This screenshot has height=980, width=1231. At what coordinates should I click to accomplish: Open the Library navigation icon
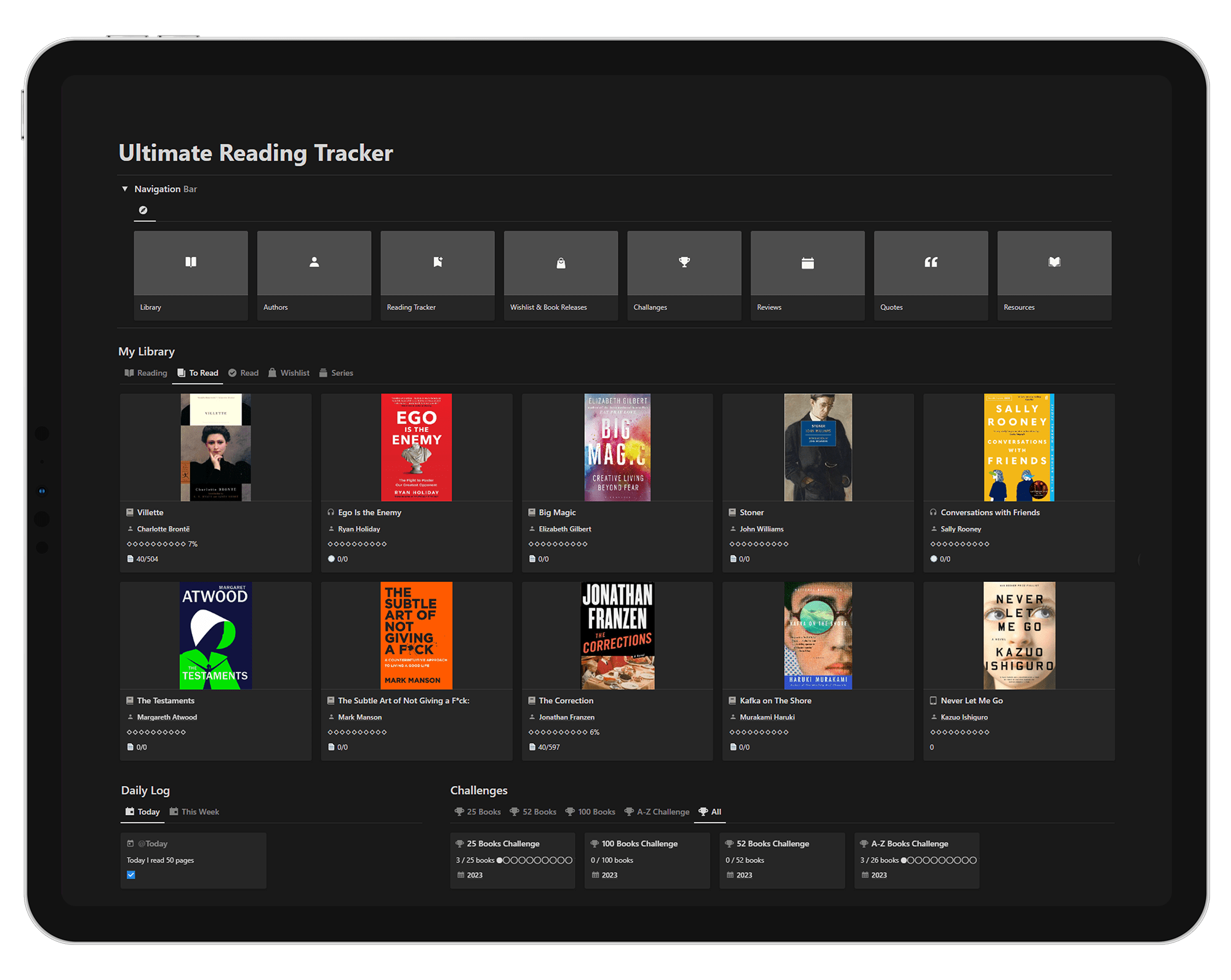tap(190, 263)
